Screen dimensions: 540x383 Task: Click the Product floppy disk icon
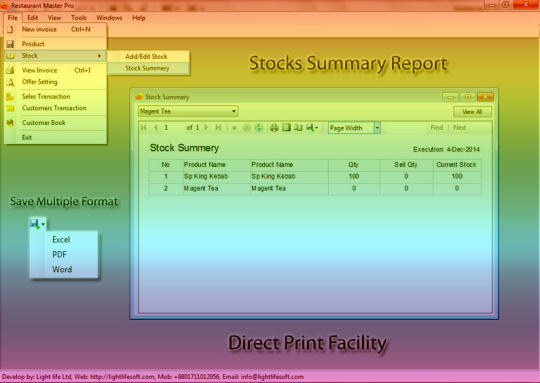coord(10,44)
